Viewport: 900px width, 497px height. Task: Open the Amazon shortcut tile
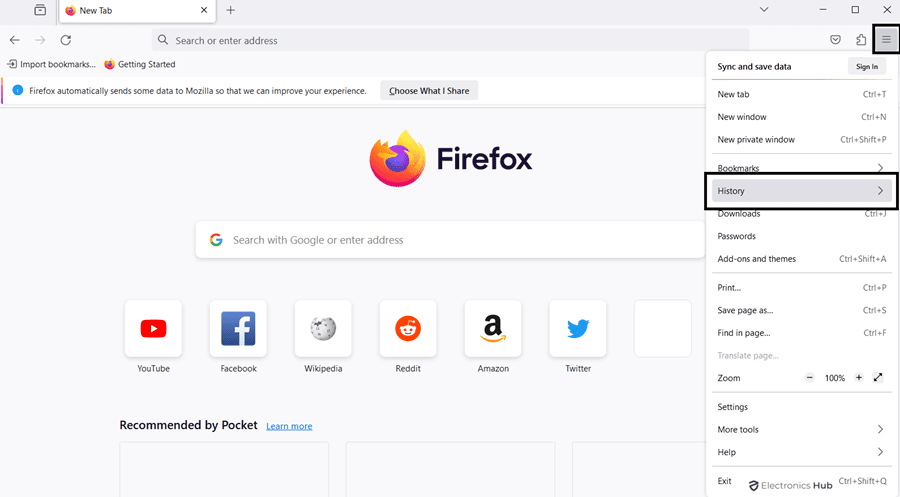pos(493,328)
